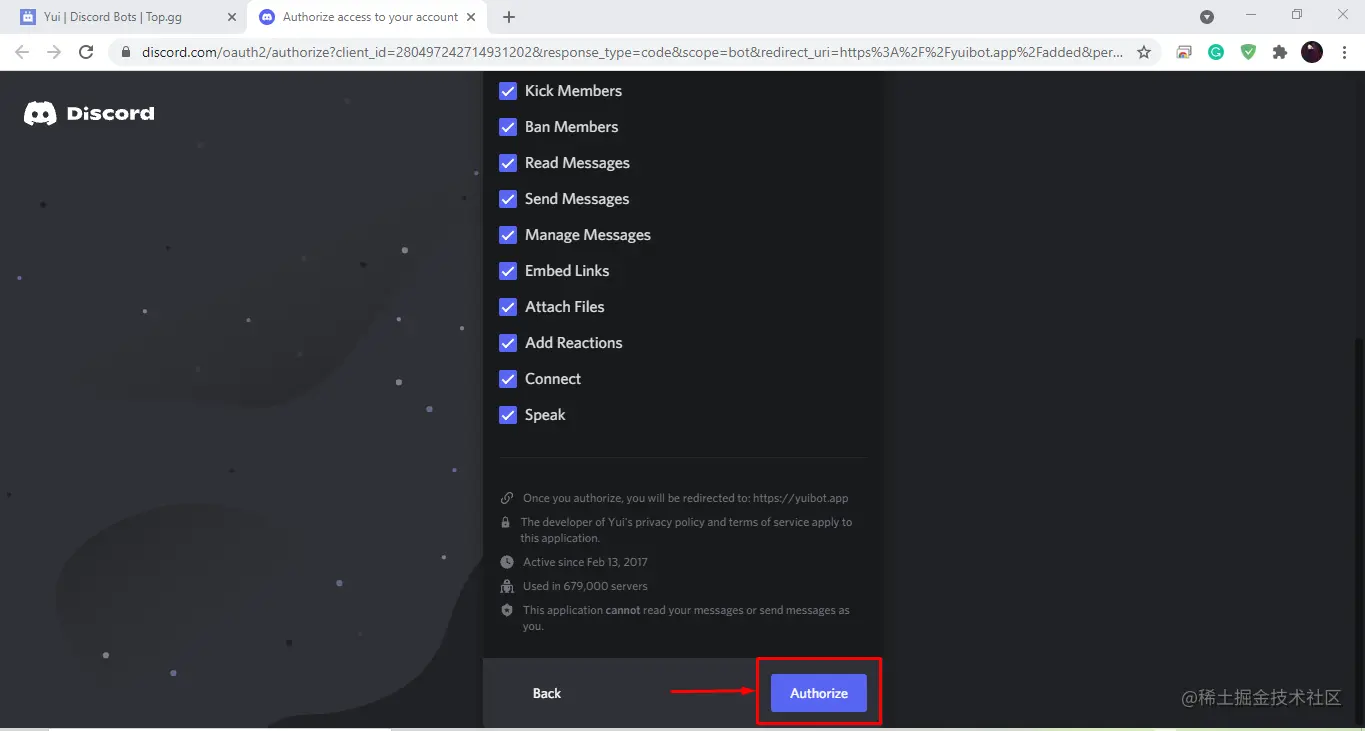Image resolution: width=1365 pixels, height=731 pixels.
Task: Click the redirect notice text yuibot.app
Action: click(686, 498)
